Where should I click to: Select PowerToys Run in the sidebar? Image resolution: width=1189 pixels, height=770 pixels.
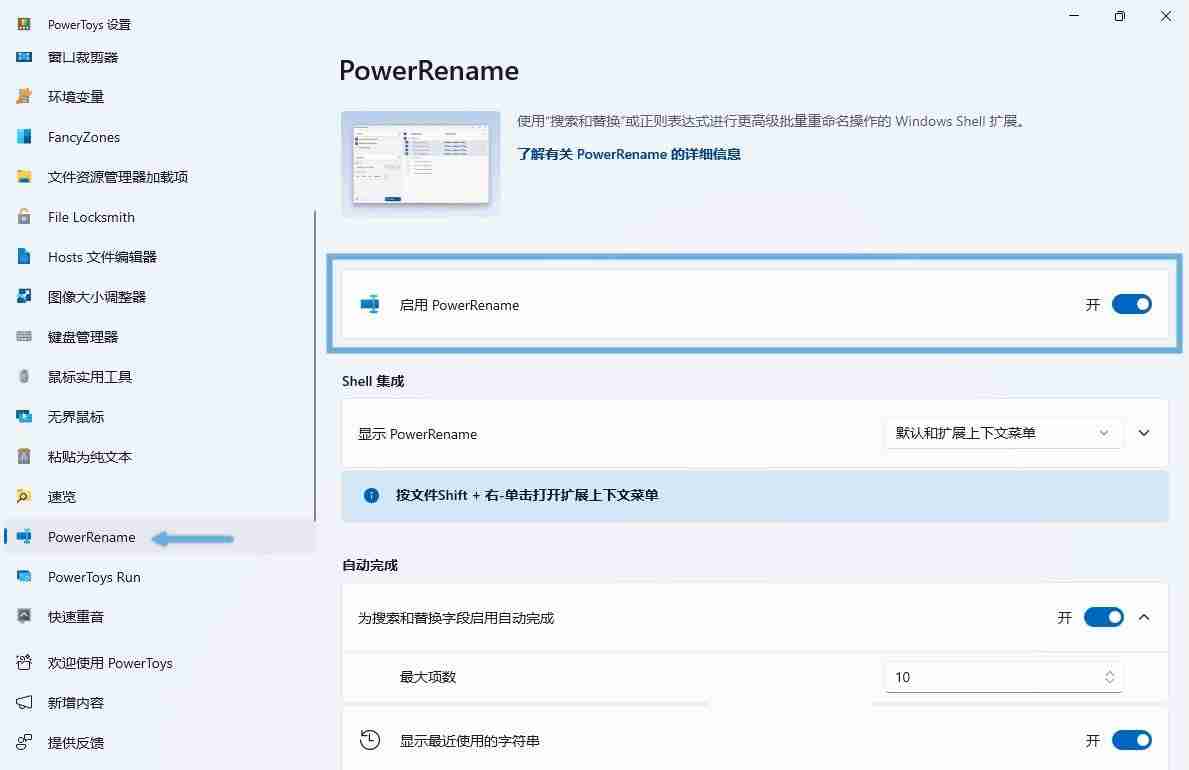[94, 577]
